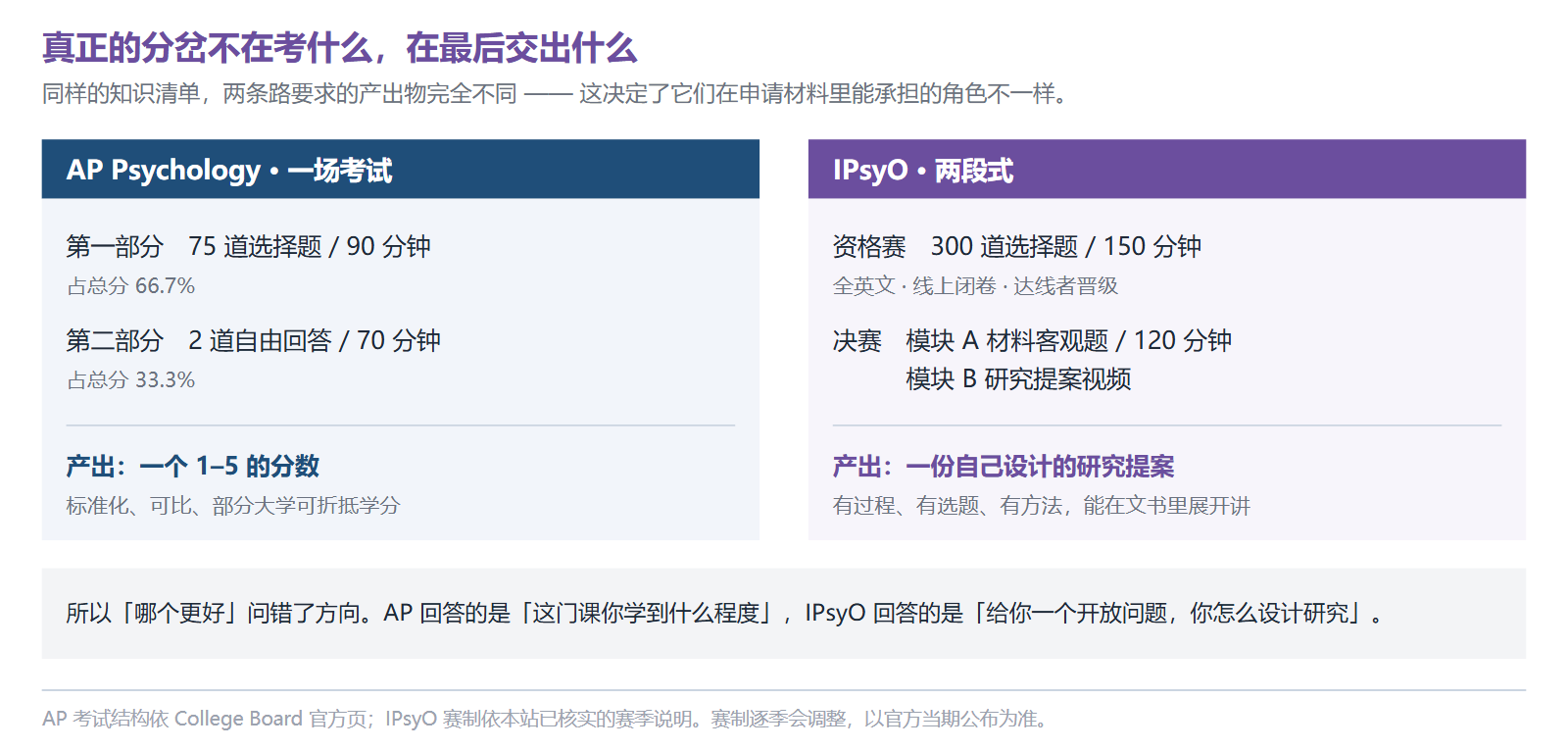1568x750 pixels.
Task: Click 决赛 模块 A 材料客观题 / 120 分钟
Action: coord(1032,340)
